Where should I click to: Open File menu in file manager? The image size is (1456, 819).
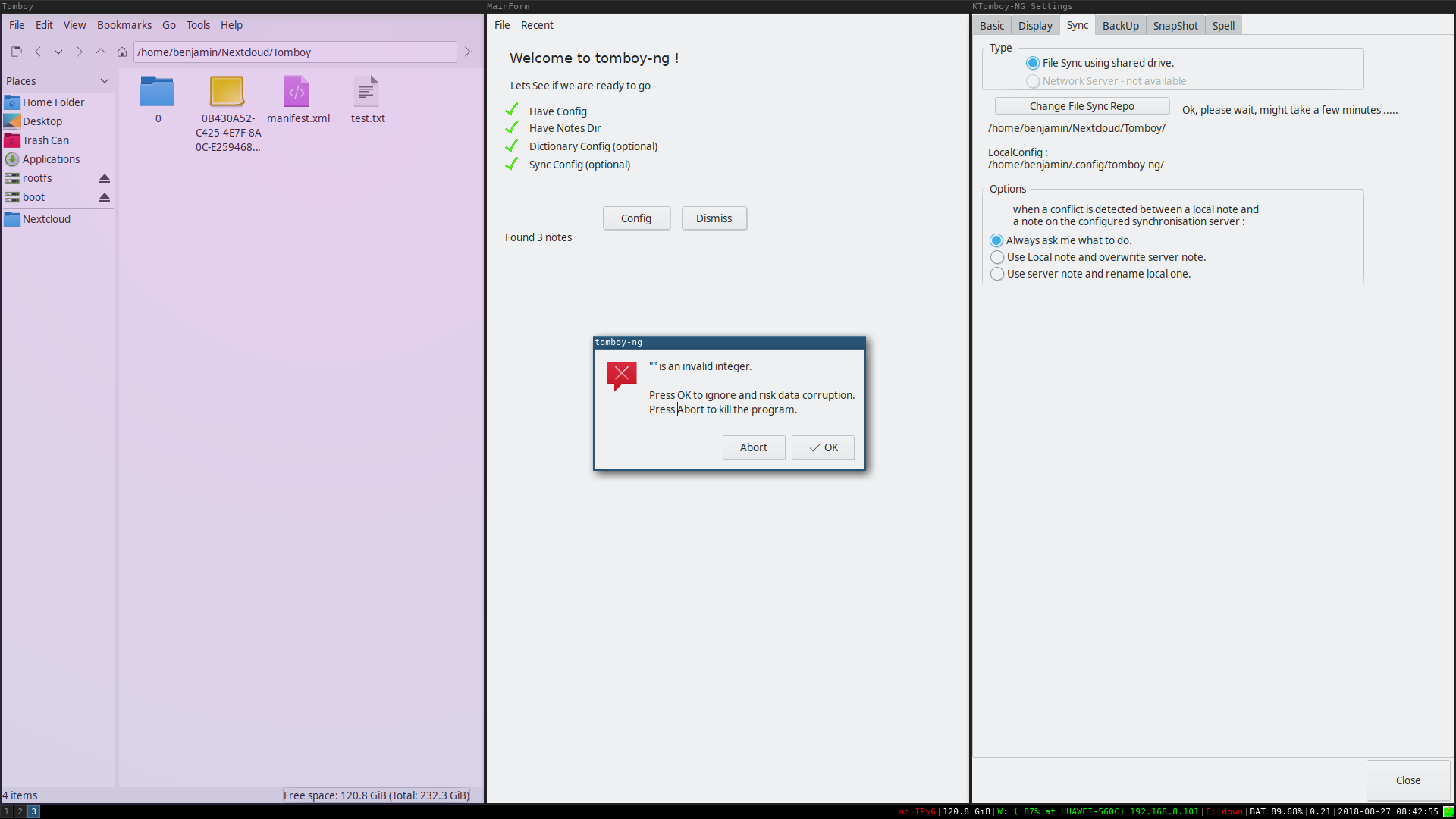coord(17,25)
